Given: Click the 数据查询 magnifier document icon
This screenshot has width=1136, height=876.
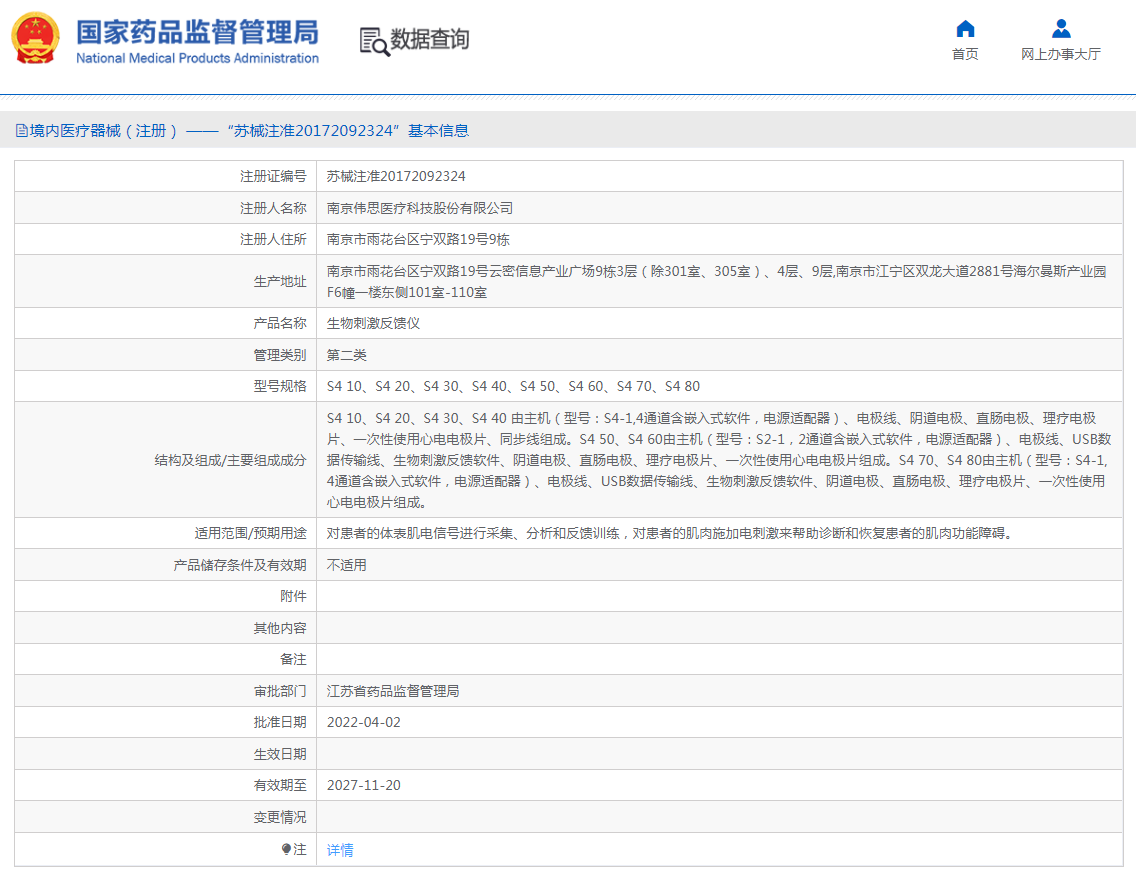Looking at the screenshot, I should click(x=374, y=41).
